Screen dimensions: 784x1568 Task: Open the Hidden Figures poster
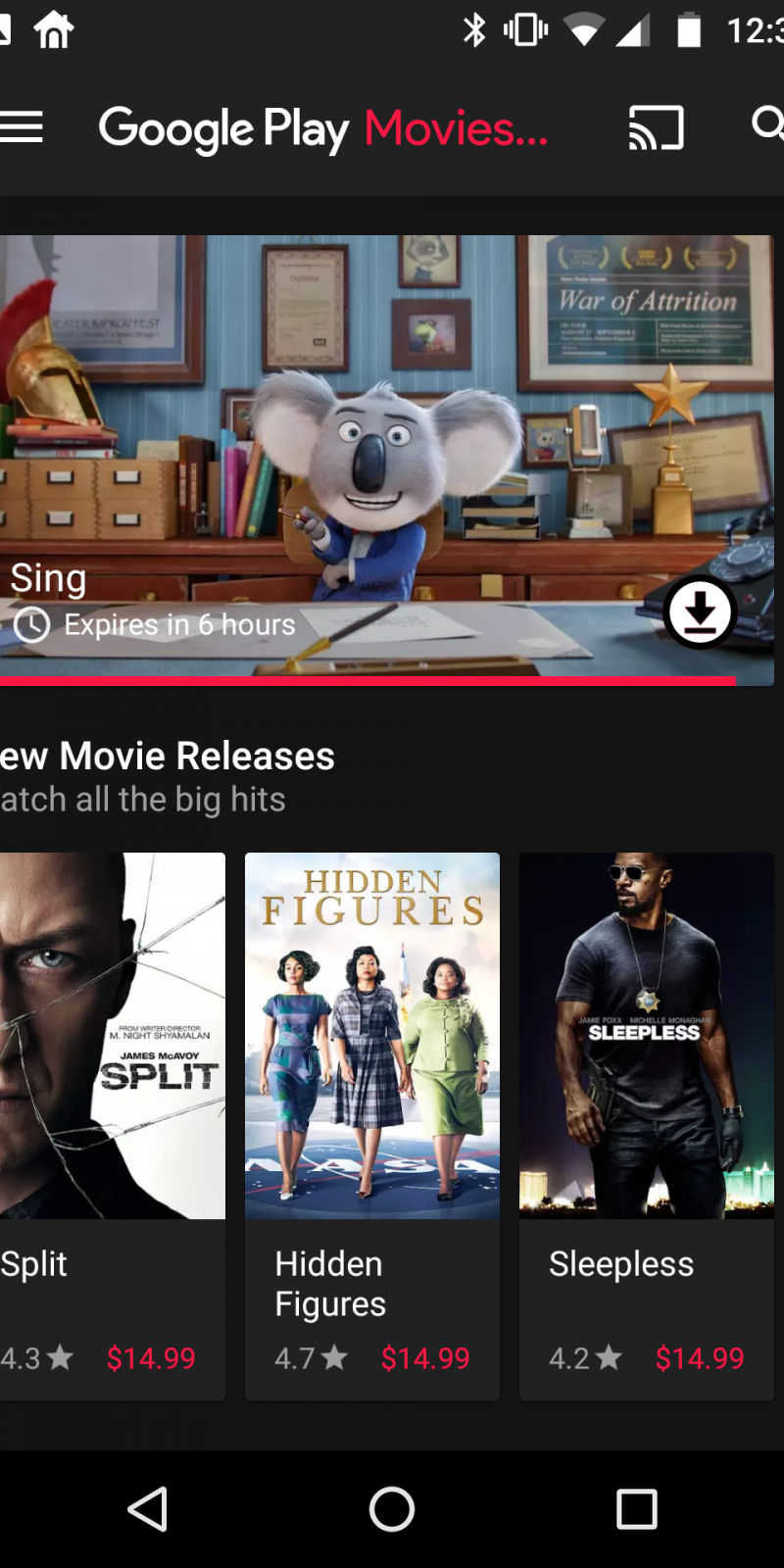pos(372,1036)
